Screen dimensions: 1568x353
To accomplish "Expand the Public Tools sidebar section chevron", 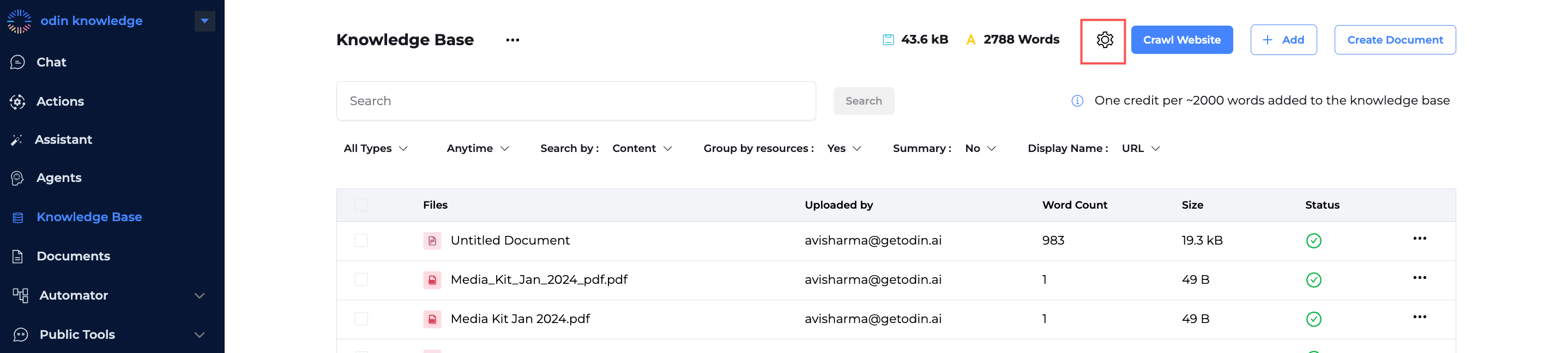I will pos(199,334).
